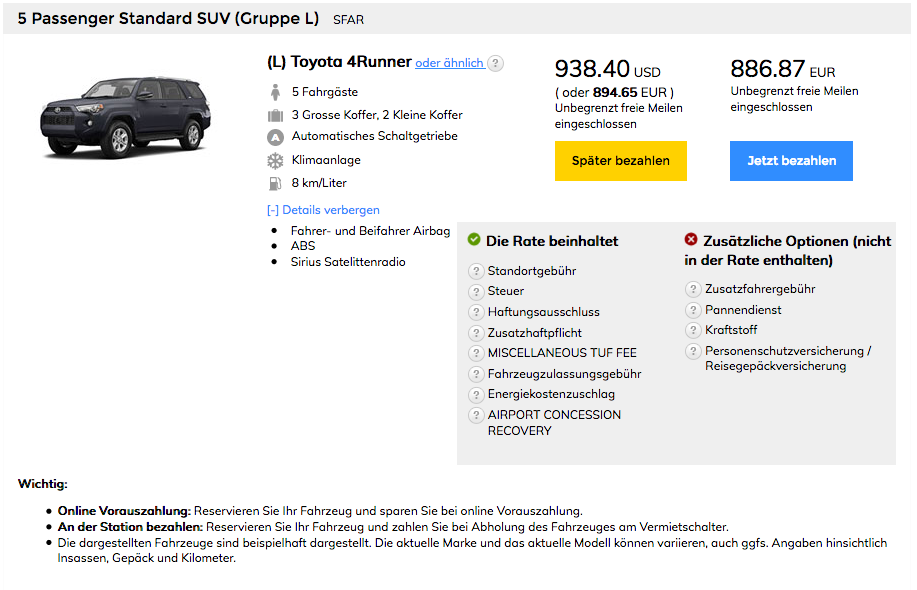The image size is (917, 590).
Task: Click help icon beside Zusatzfahrergebühr
Action: coord(693,289)
